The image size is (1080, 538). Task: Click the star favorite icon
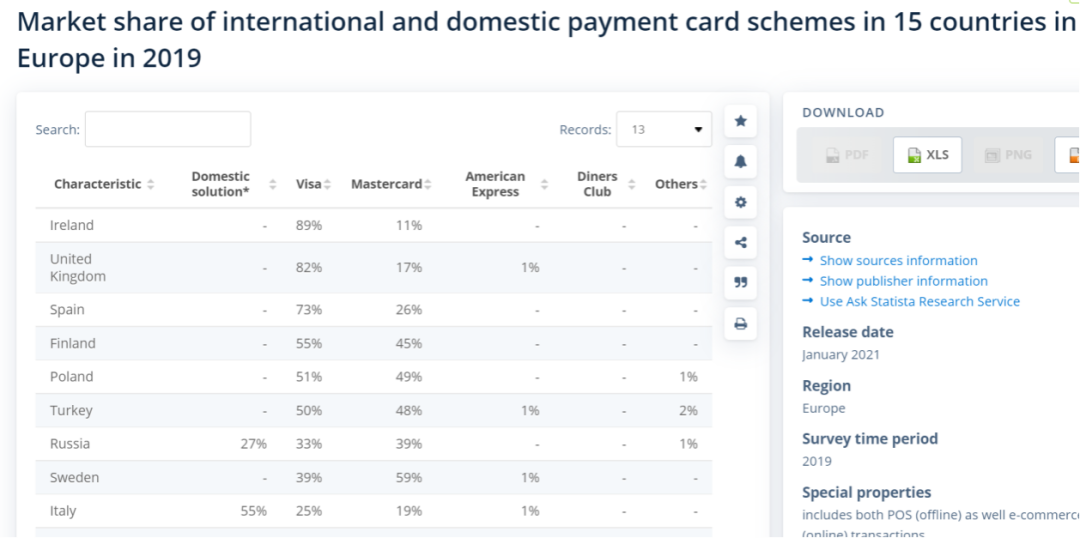[x=740, y=121]
